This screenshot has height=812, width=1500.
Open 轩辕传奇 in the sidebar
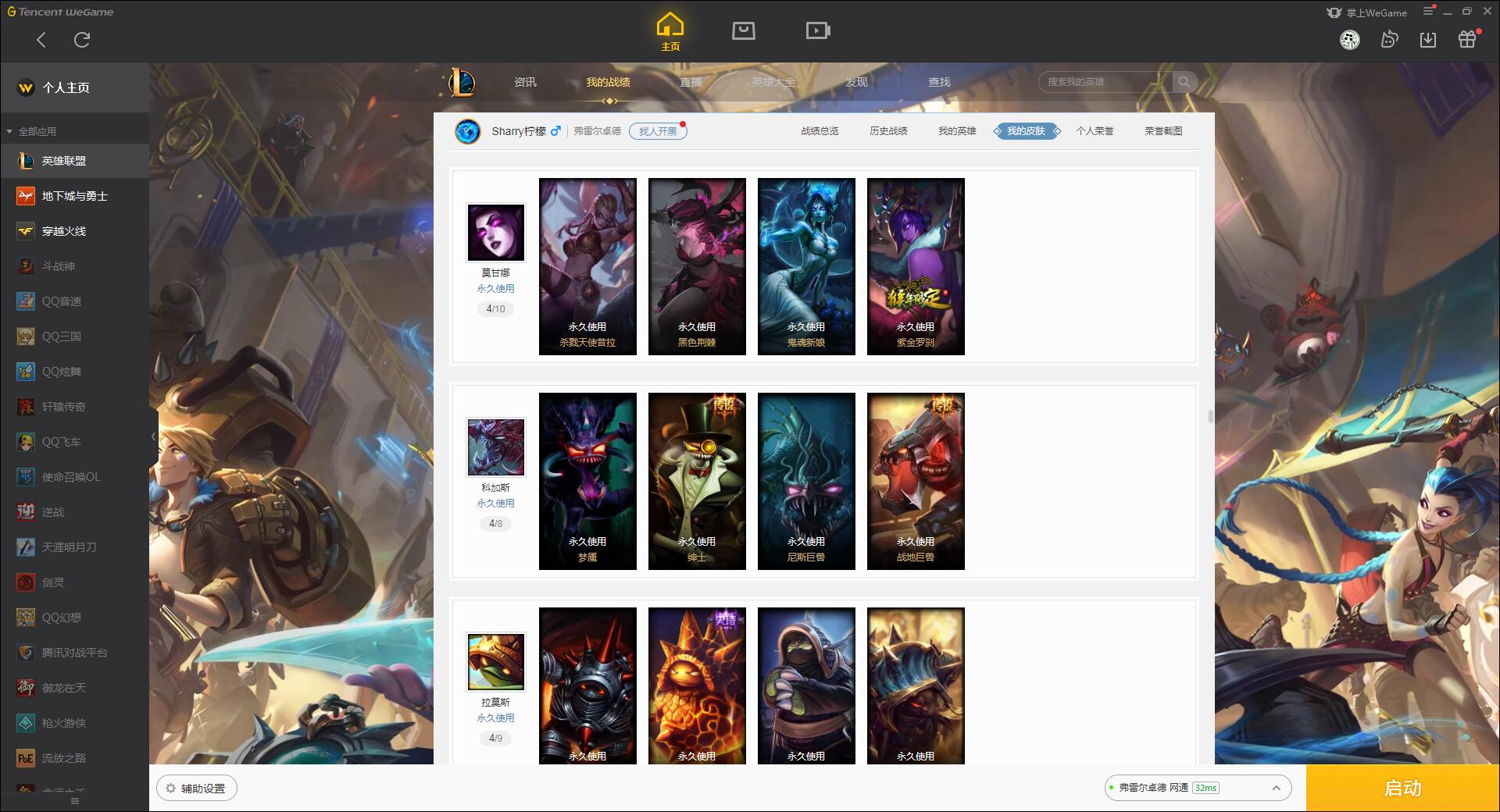pyautogui.click(x=74, y=407)
